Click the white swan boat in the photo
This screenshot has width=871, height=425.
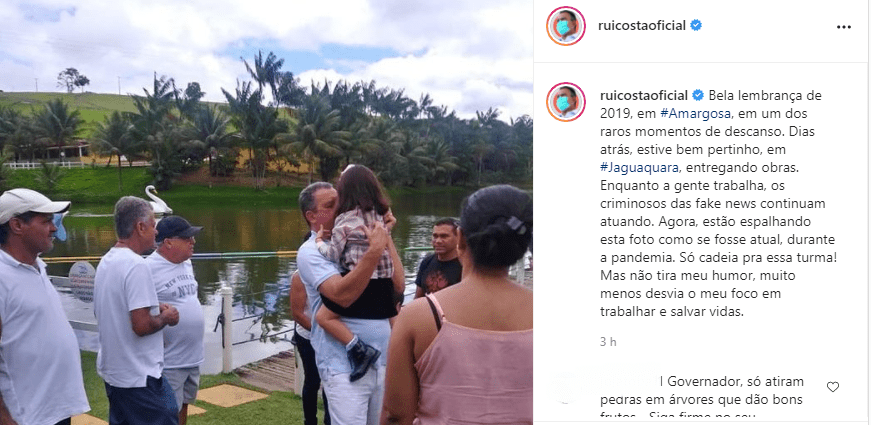[x=157, y=200]
